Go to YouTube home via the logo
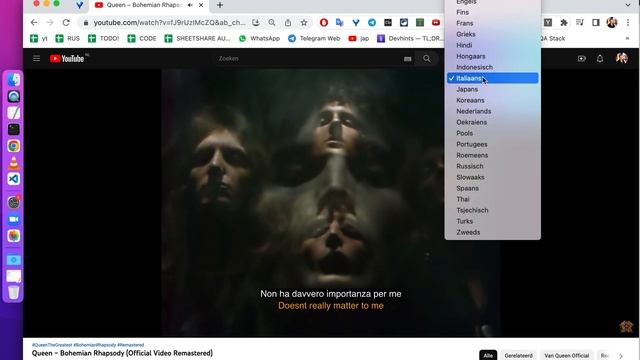The image size is (640, 360). click(67, 59)
